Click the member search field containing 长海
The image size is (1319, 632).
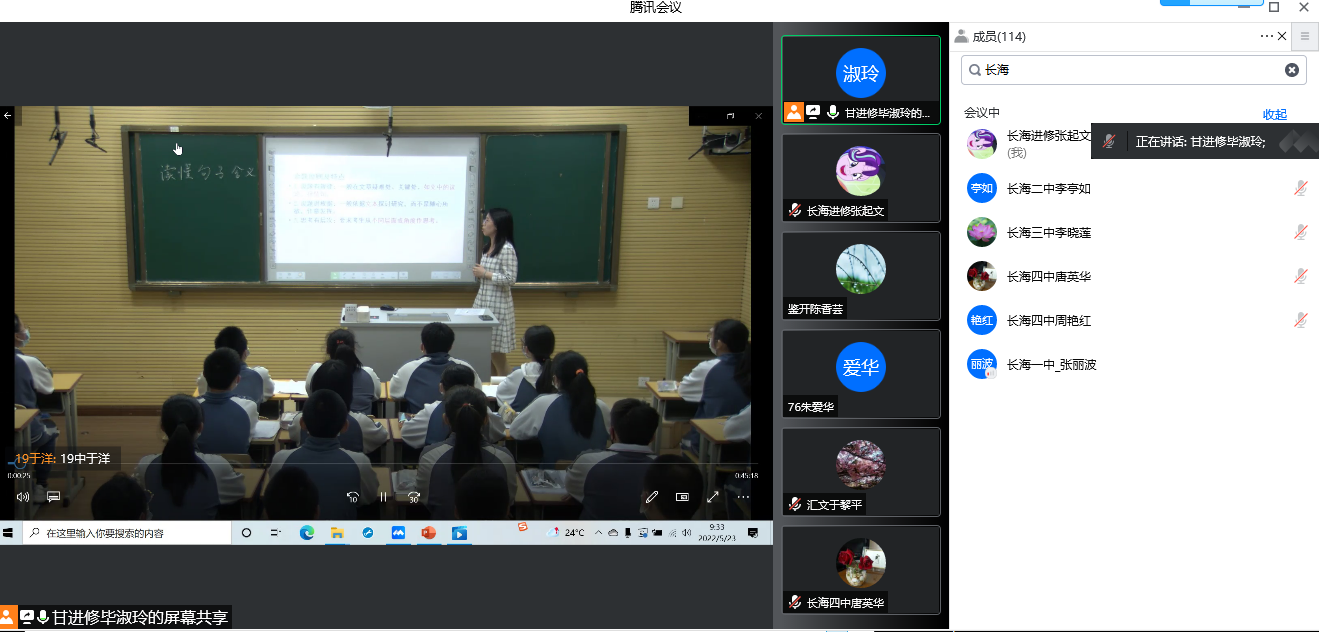[1134, 70]
